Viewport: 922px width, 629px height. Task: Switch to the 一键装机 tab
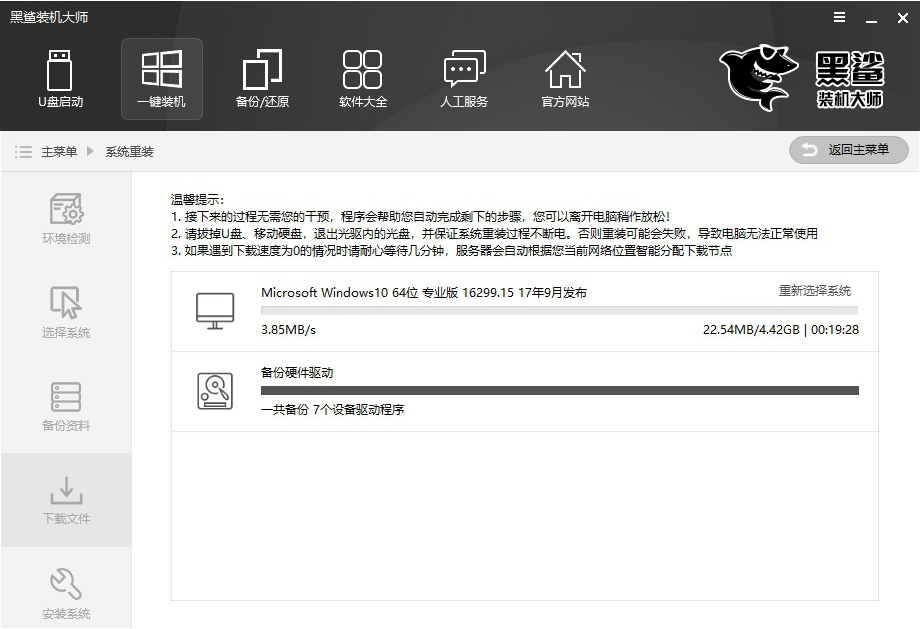[x=161, y=79]
